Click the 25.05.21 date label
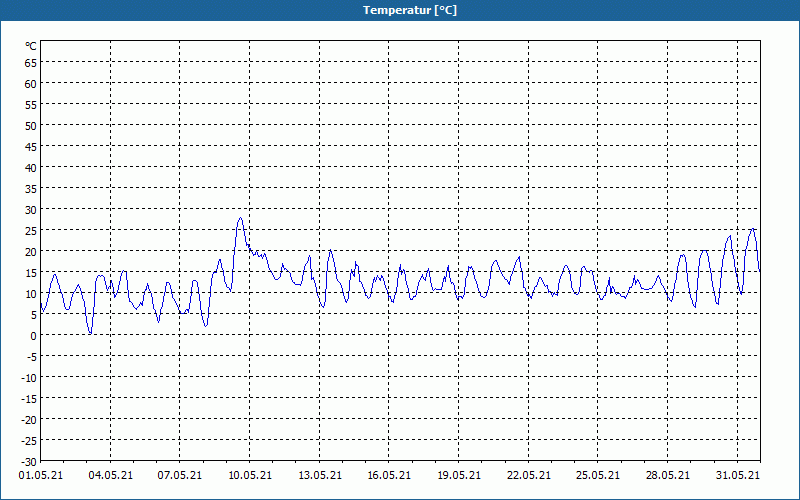 pyautogui.click(x=598, y=475)
